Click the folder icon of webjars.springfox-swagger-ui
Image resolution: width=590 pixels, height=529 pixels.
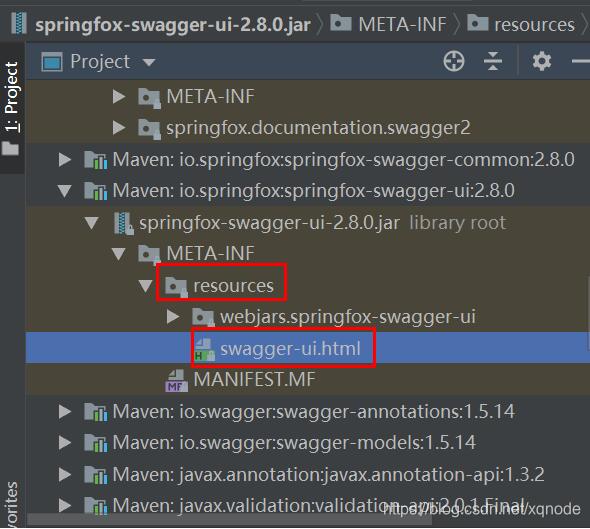203,318
